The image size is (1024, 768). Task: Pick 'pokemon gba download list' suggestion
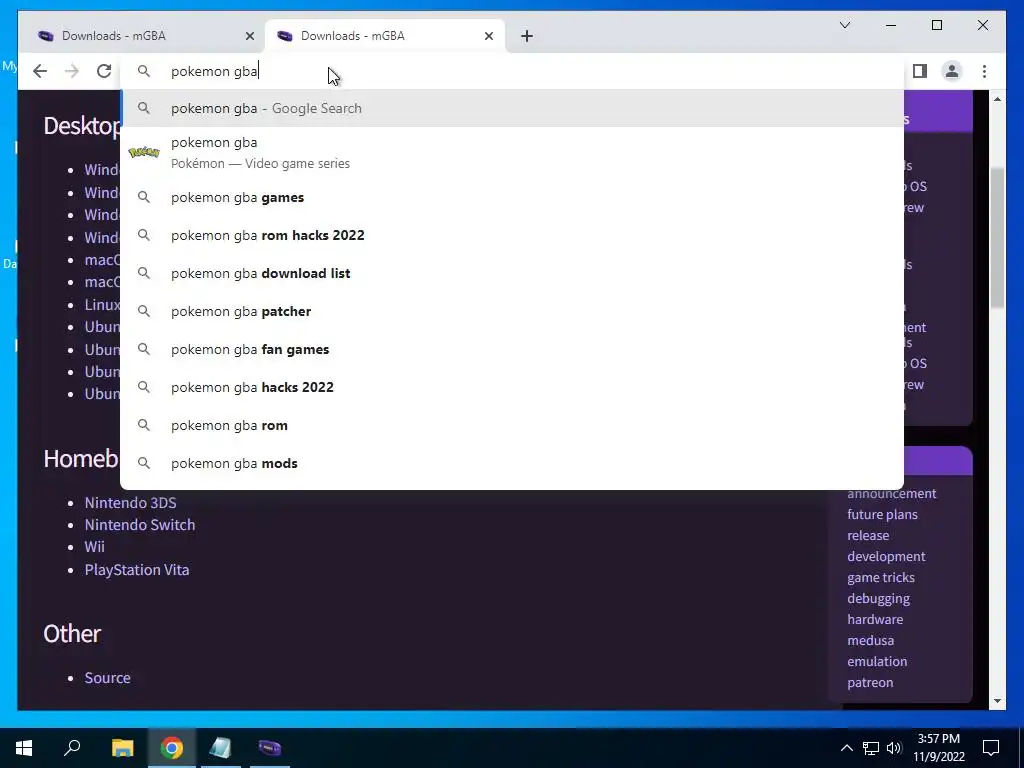click(512, 273)
